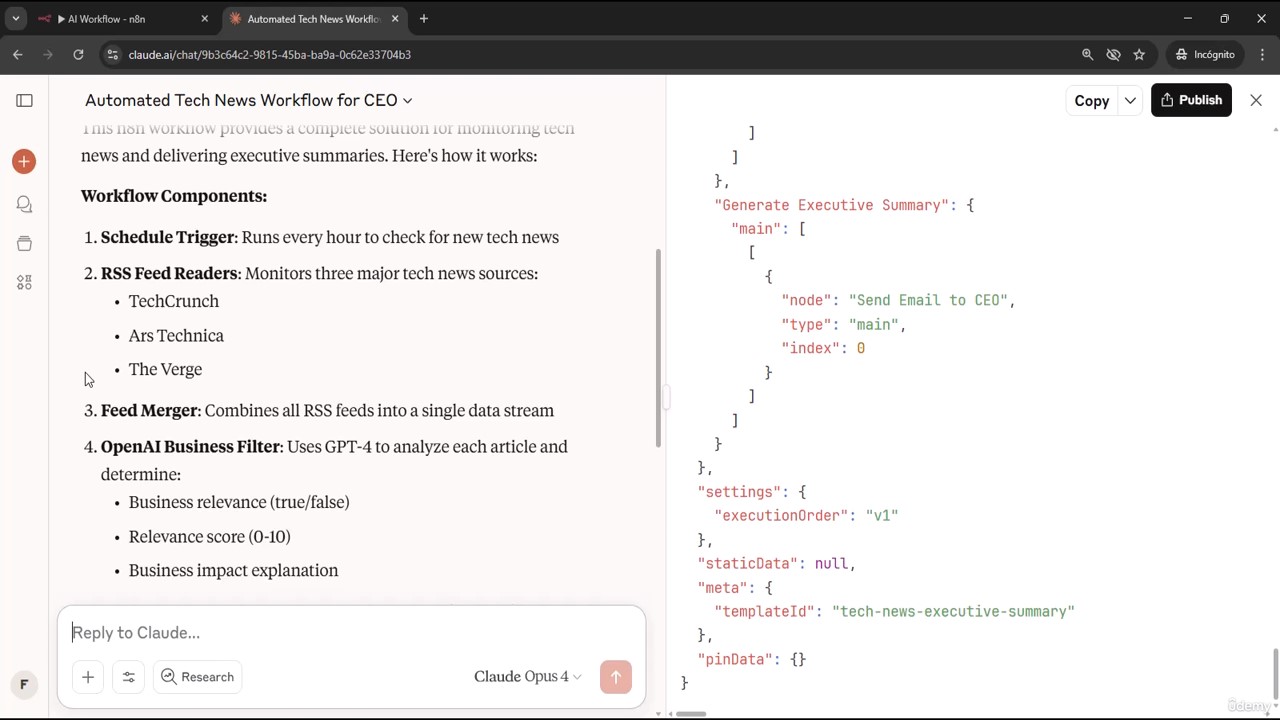
Task: Copy the artifact code
Action: (x=1092, y=100)
